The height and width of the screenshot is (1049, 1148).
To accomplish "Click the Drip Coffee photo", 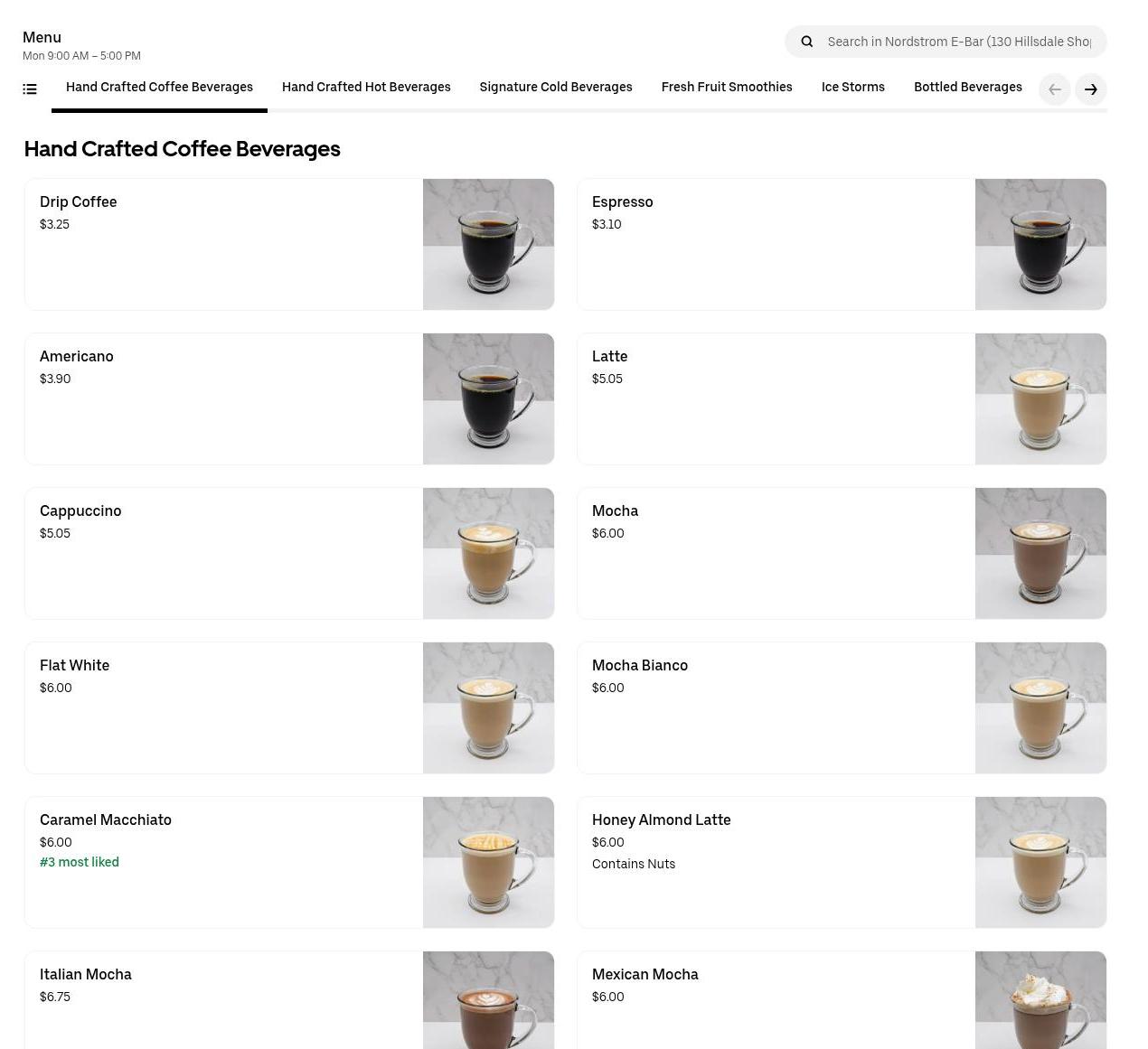I will click(x=488, y=245).
